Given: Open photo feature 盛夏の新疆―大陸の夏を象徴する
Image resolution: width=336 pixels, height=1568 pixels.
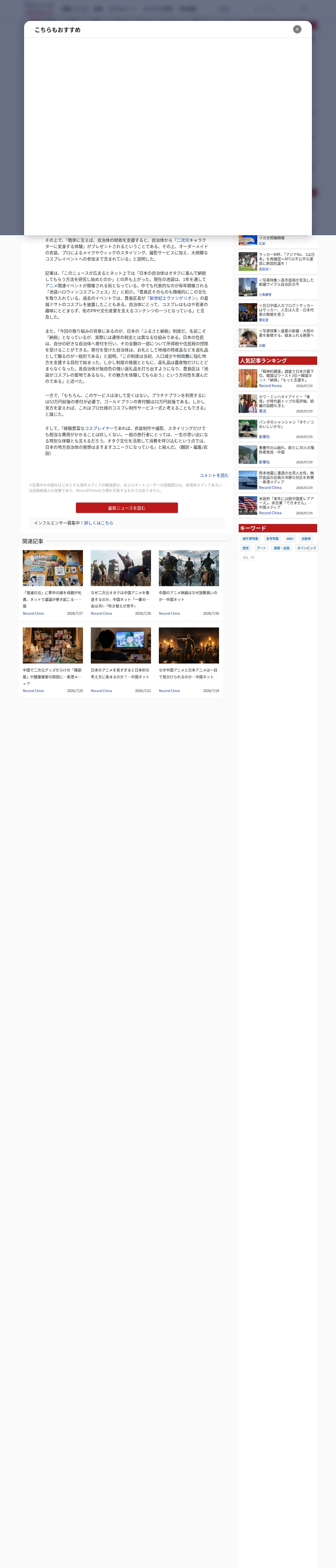Looking at the screenshot, I should tap(287, 333).
